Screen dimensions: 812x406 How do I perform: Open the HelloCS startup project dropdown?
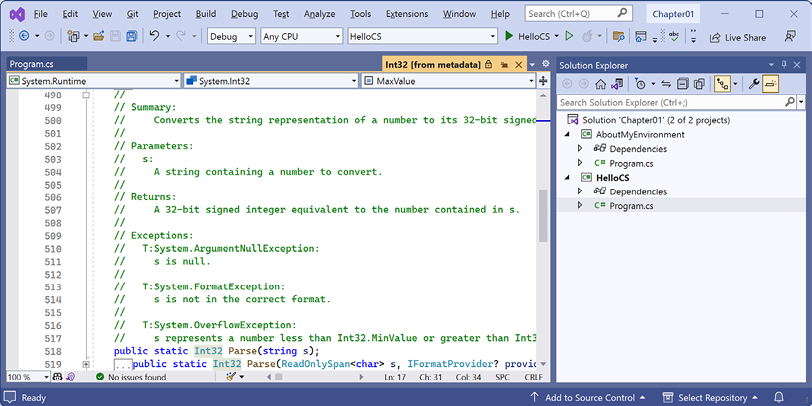tap(423, 36)
